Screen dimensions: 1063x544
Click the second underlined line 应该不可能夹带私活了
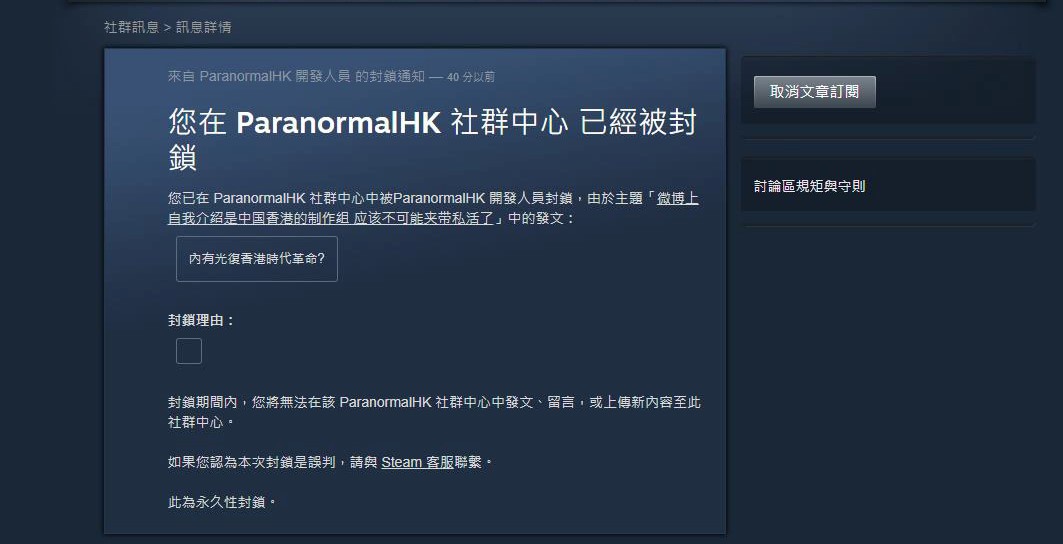click(x=424, y=218)
